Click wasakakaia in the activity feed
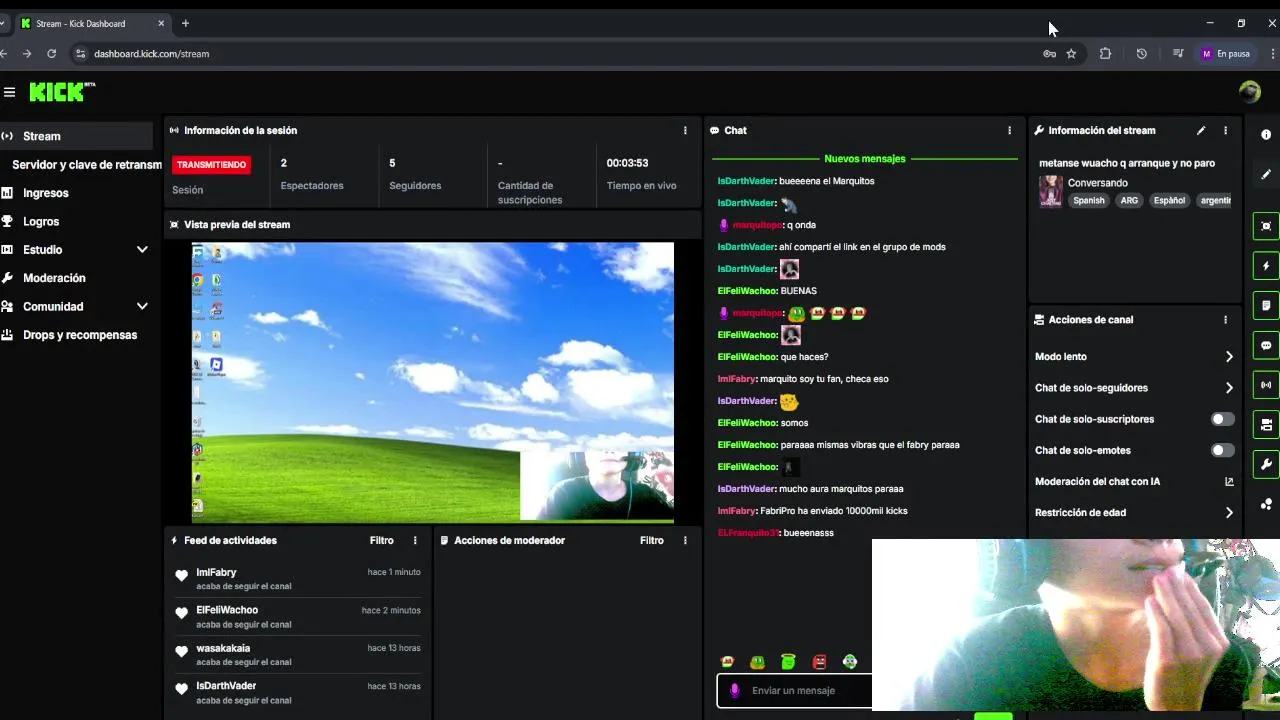Screen dimensions: 1280x720 click(223, 649)
